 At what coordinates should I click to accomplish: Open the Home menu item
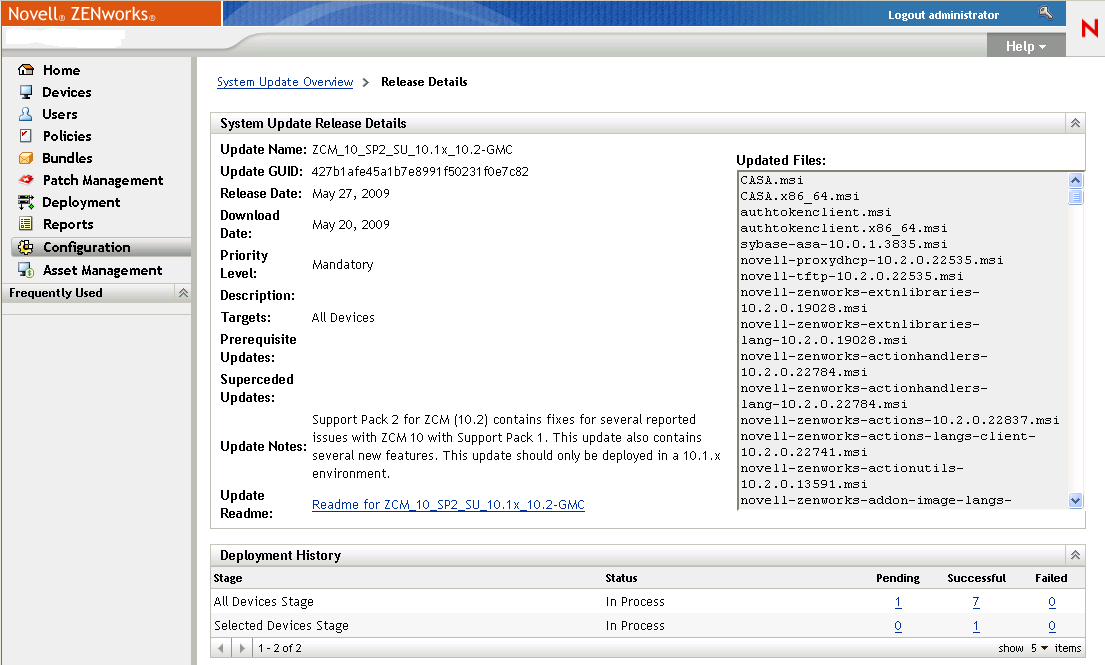(x=61, y=70)
